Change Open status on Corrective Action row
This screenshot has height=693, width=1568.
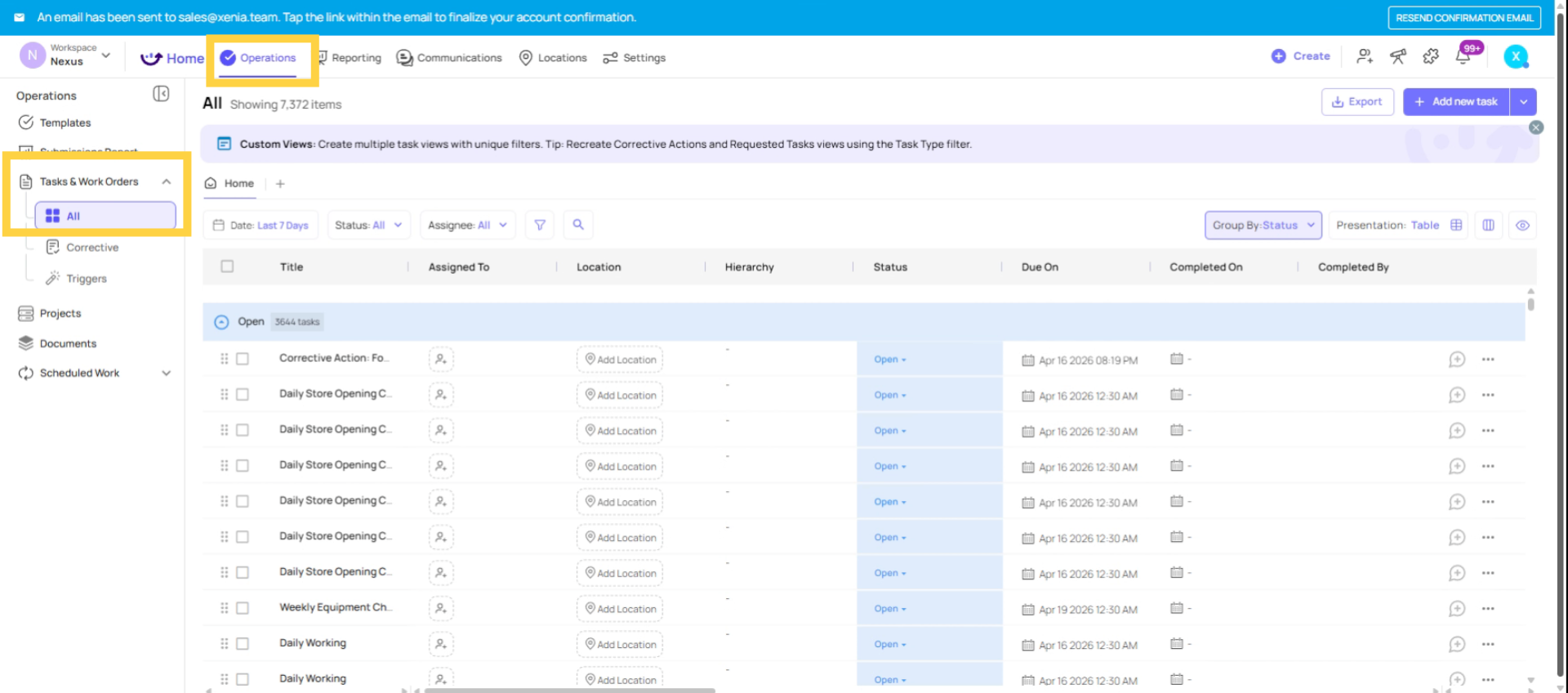[x=890, y=360]
